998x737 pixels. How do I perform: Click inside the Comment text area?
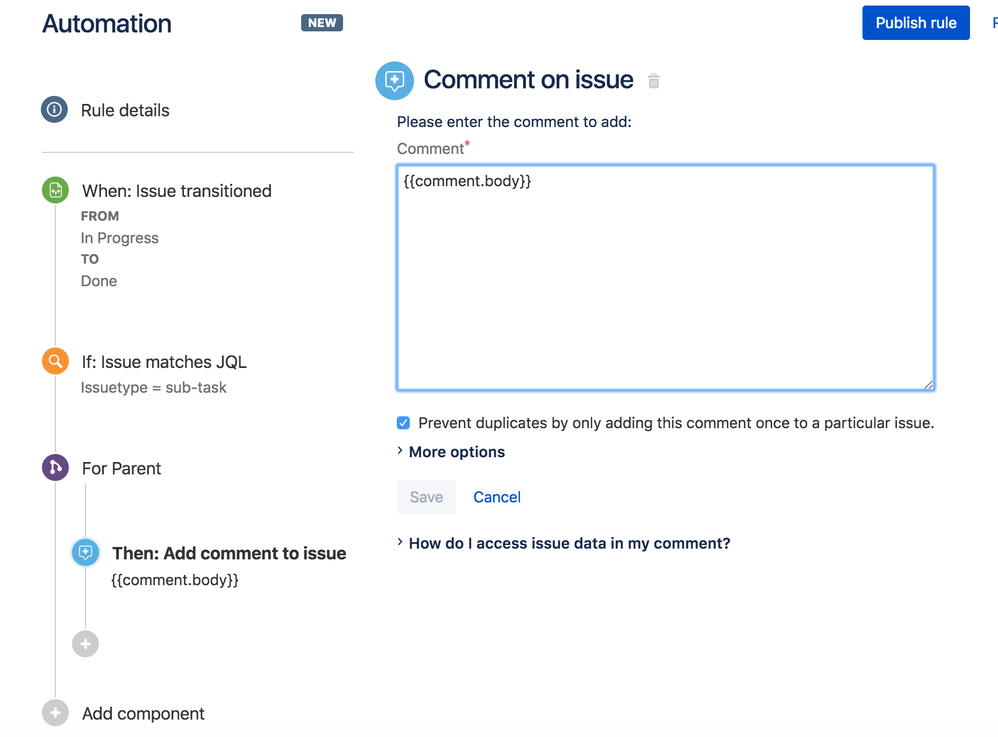(x=665, y=277)
